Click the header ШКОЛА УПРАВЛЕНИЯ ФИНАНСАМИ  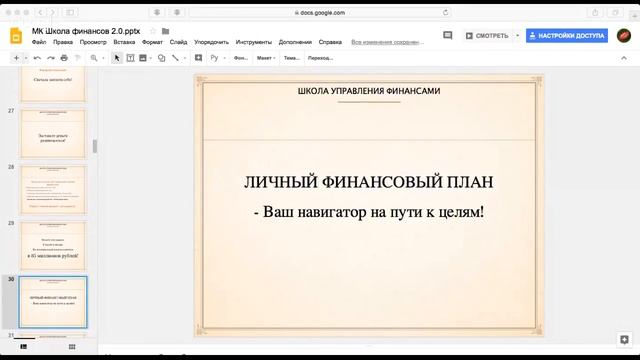[x=369, y=91]
